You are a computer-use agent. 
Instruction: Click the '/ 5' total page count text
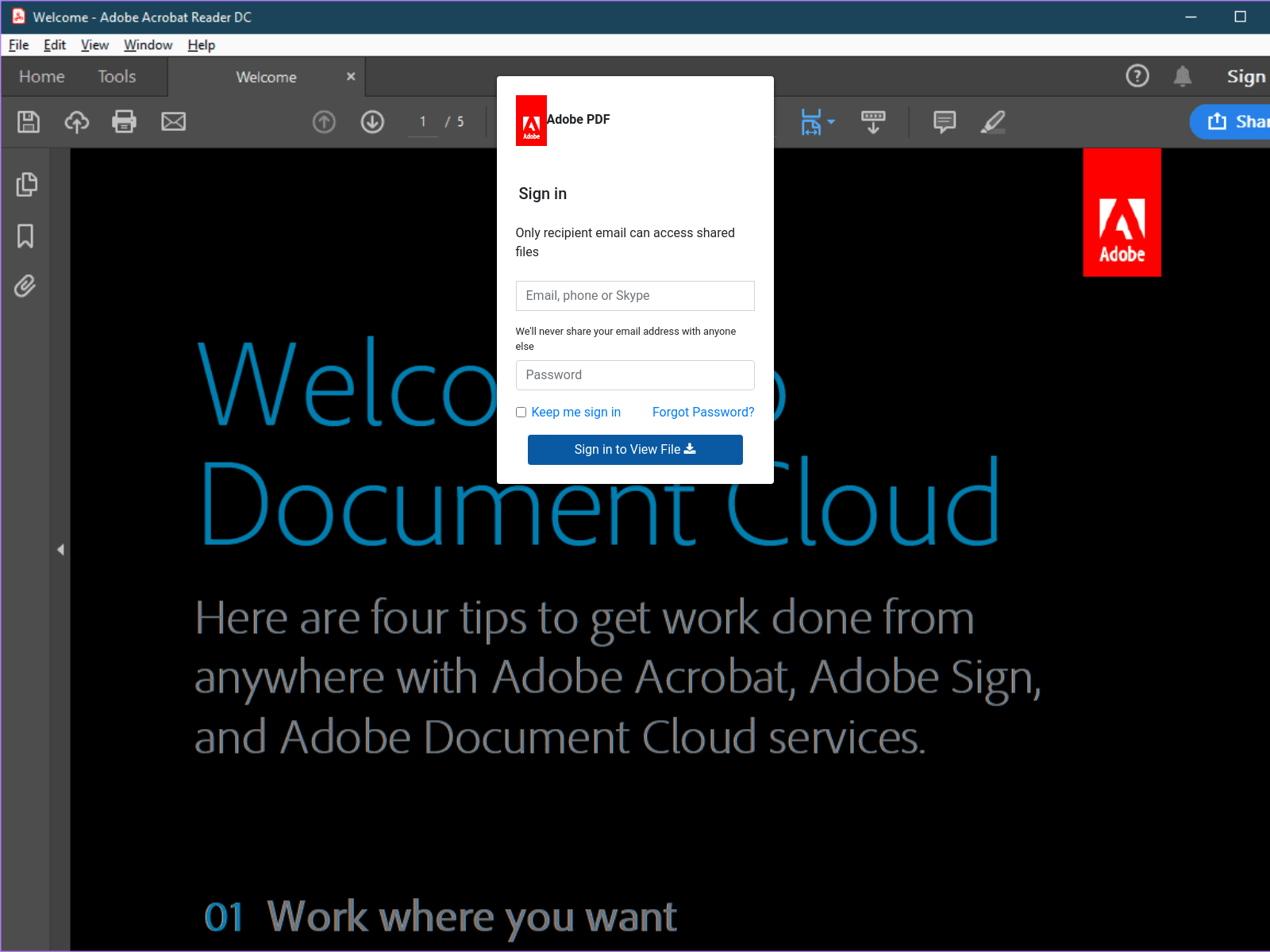click(455, 121)
